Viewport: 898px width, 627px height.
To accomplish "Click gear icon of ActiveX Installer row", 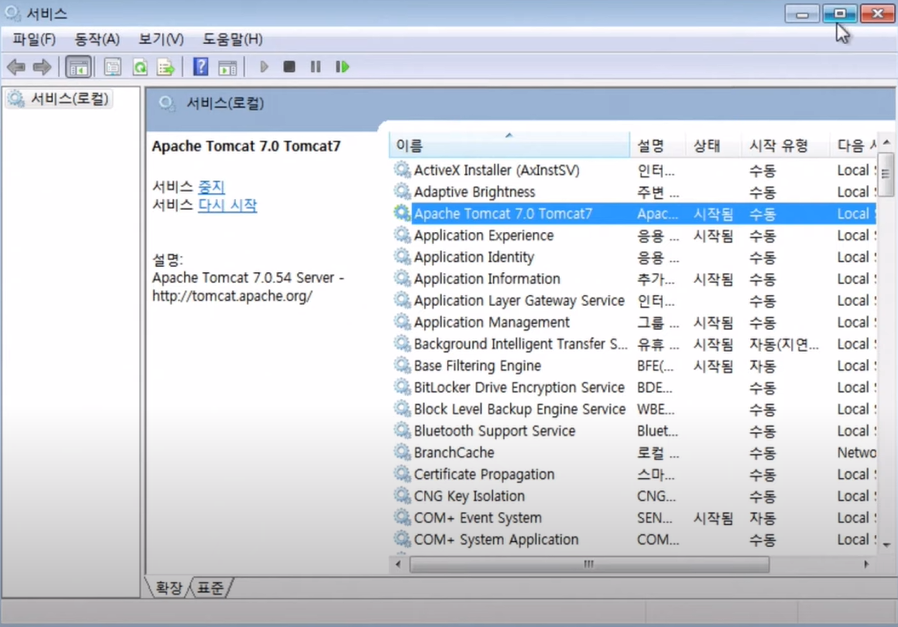I will point(402,169).
